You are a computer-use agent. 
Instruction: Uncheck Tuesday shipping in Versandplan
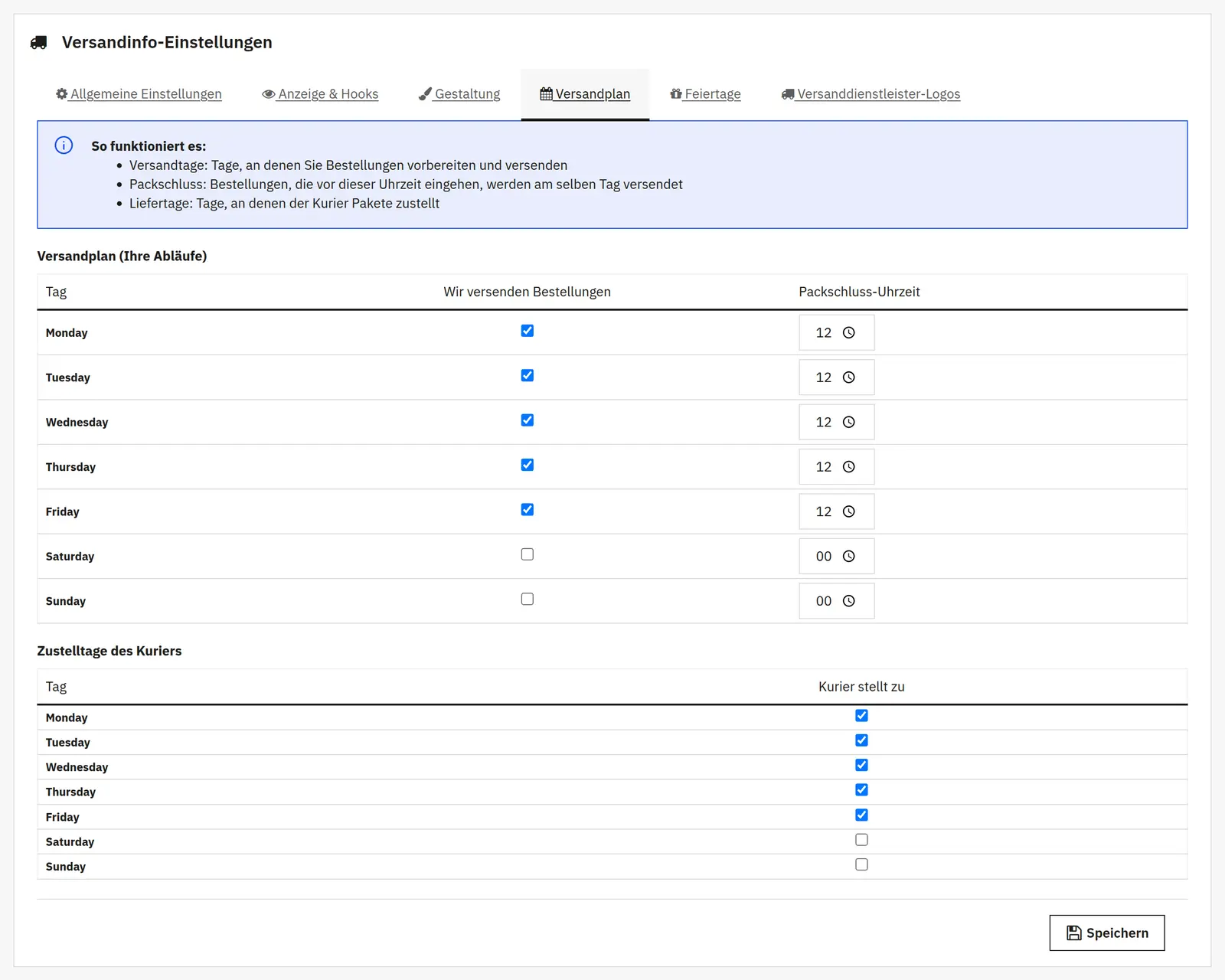click(x=528, y=376)
